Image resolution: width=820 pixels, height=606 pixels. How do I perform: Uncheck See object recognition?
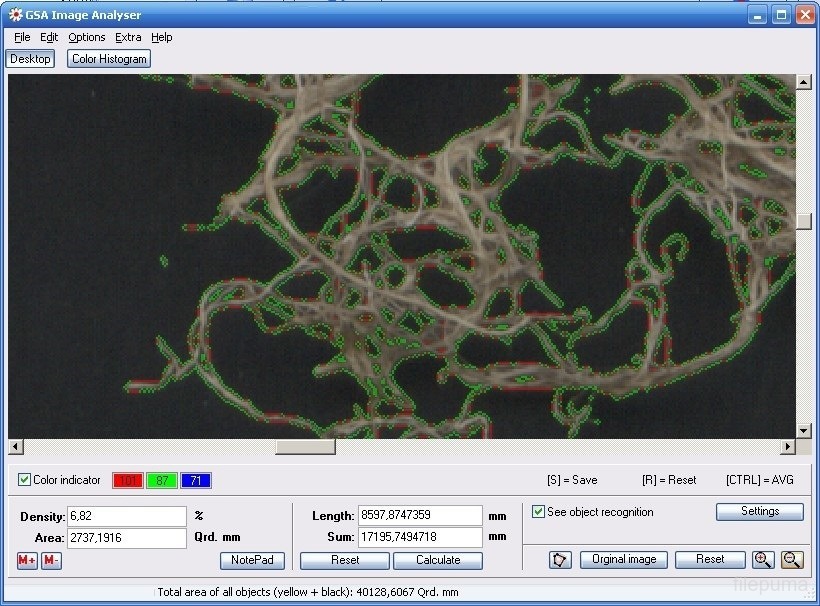click(539, 512)
